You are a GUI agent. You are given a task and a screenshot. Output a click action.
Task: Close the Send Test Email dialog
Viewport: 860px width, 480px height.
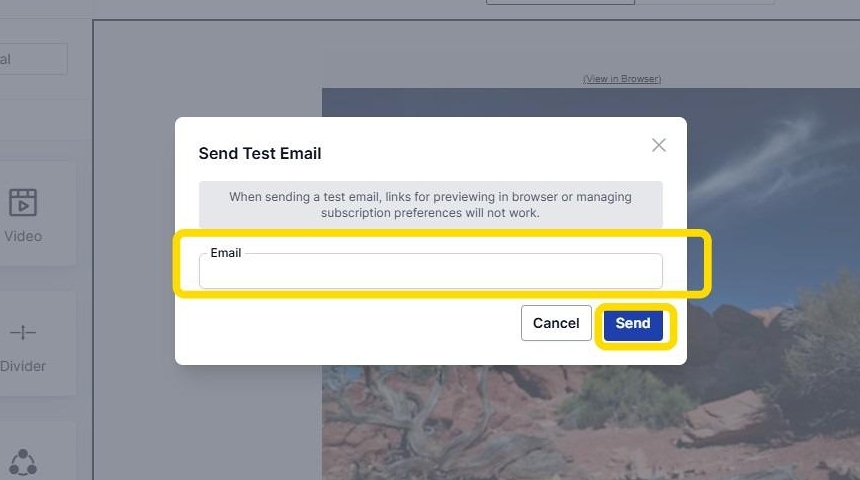658,145
